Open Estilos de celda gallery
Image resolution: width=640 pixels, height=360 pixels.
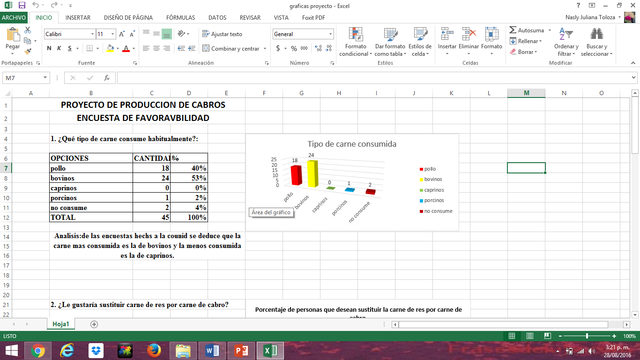tap(420, 42)
